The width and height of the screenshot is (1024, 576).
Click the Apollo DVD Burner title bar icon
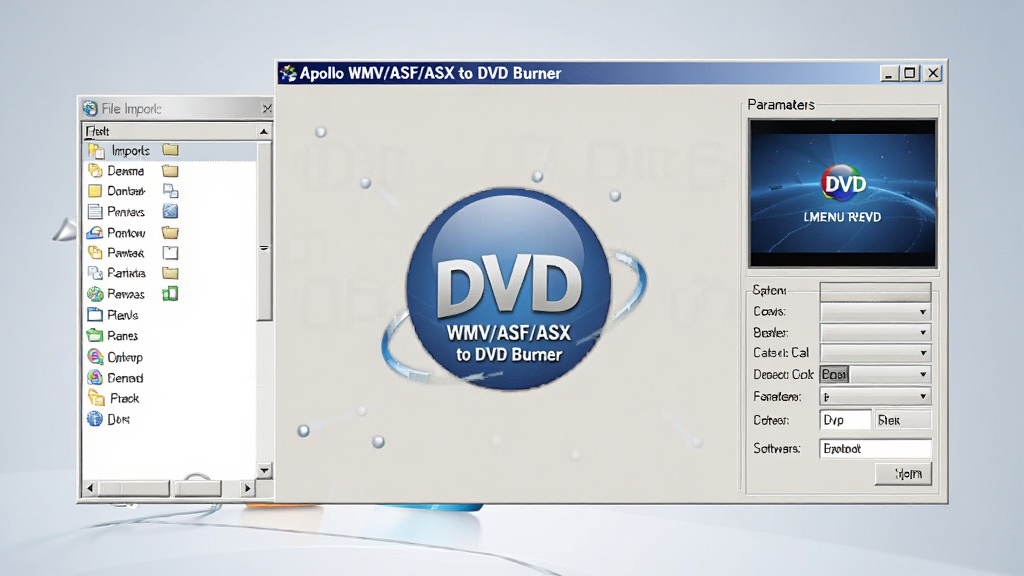(x=288, y=73)
